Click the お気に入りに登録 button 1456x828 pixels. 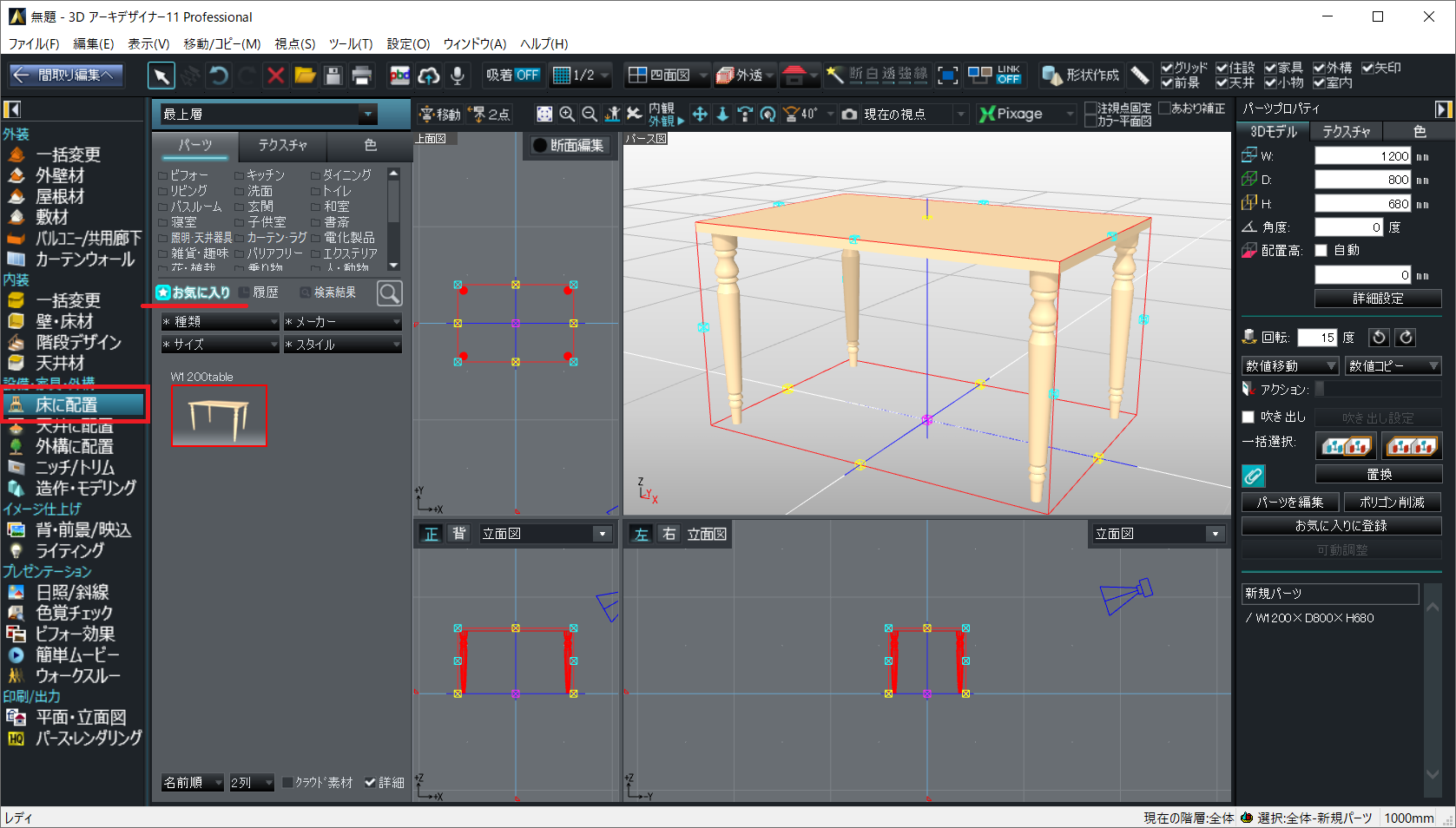1341,526
